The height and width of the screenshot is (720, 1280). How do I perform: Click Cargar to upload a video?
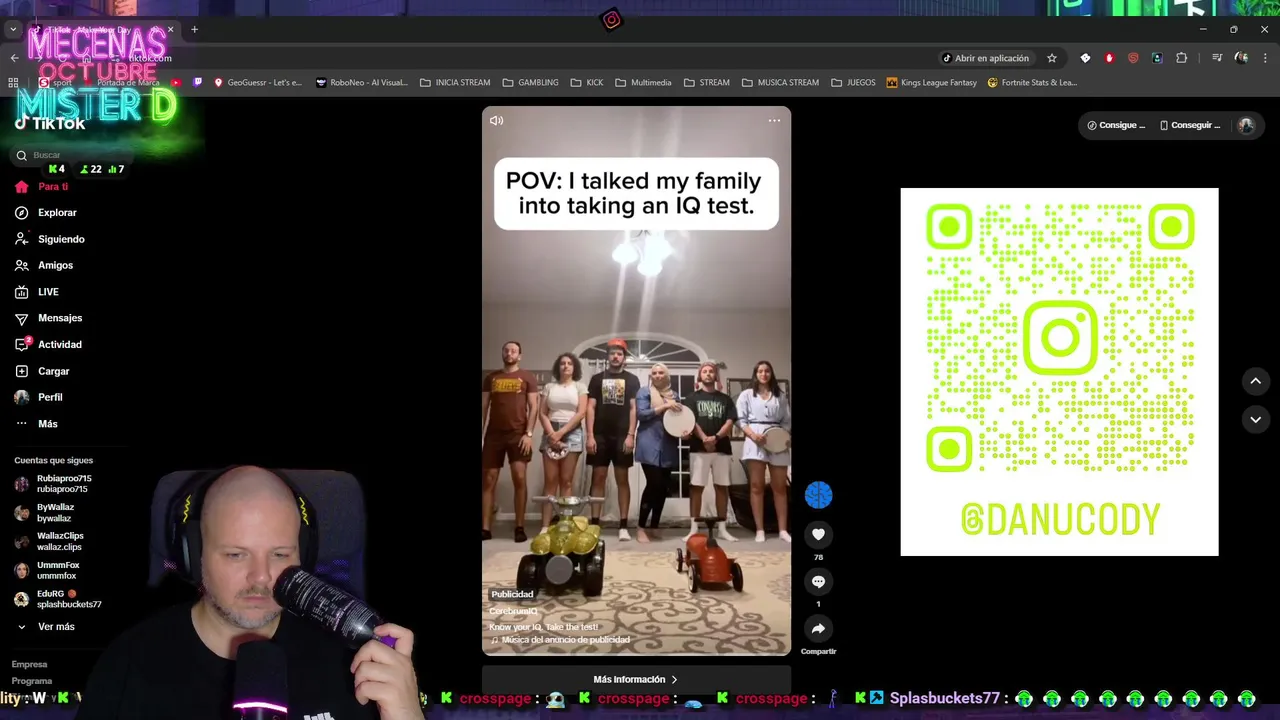point(42,371)
